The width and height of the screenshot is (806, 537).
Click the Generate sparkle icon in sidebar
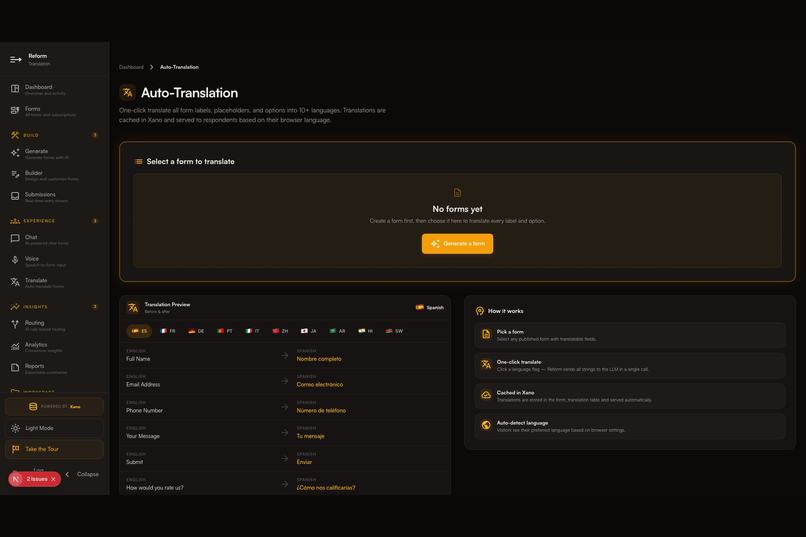(x=15, y=153)
